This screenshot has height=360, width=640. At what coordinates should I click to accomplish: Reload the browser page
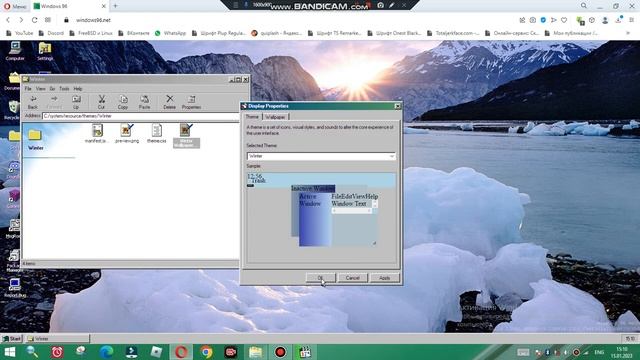tap(35, 20)
